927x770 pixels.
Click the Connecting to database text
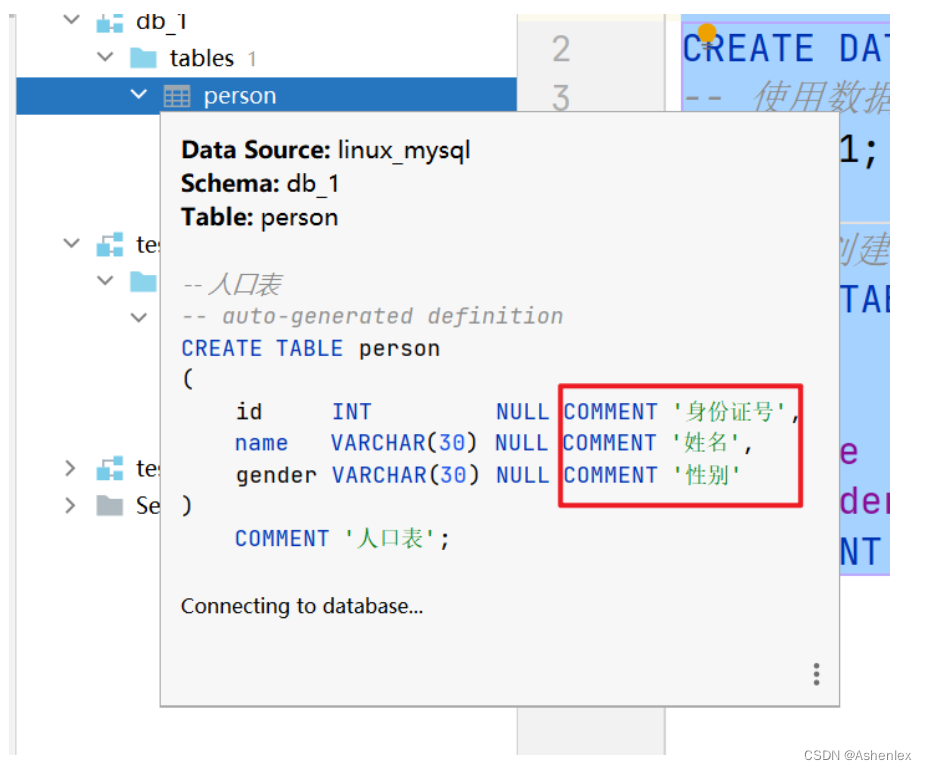[301, 606]
